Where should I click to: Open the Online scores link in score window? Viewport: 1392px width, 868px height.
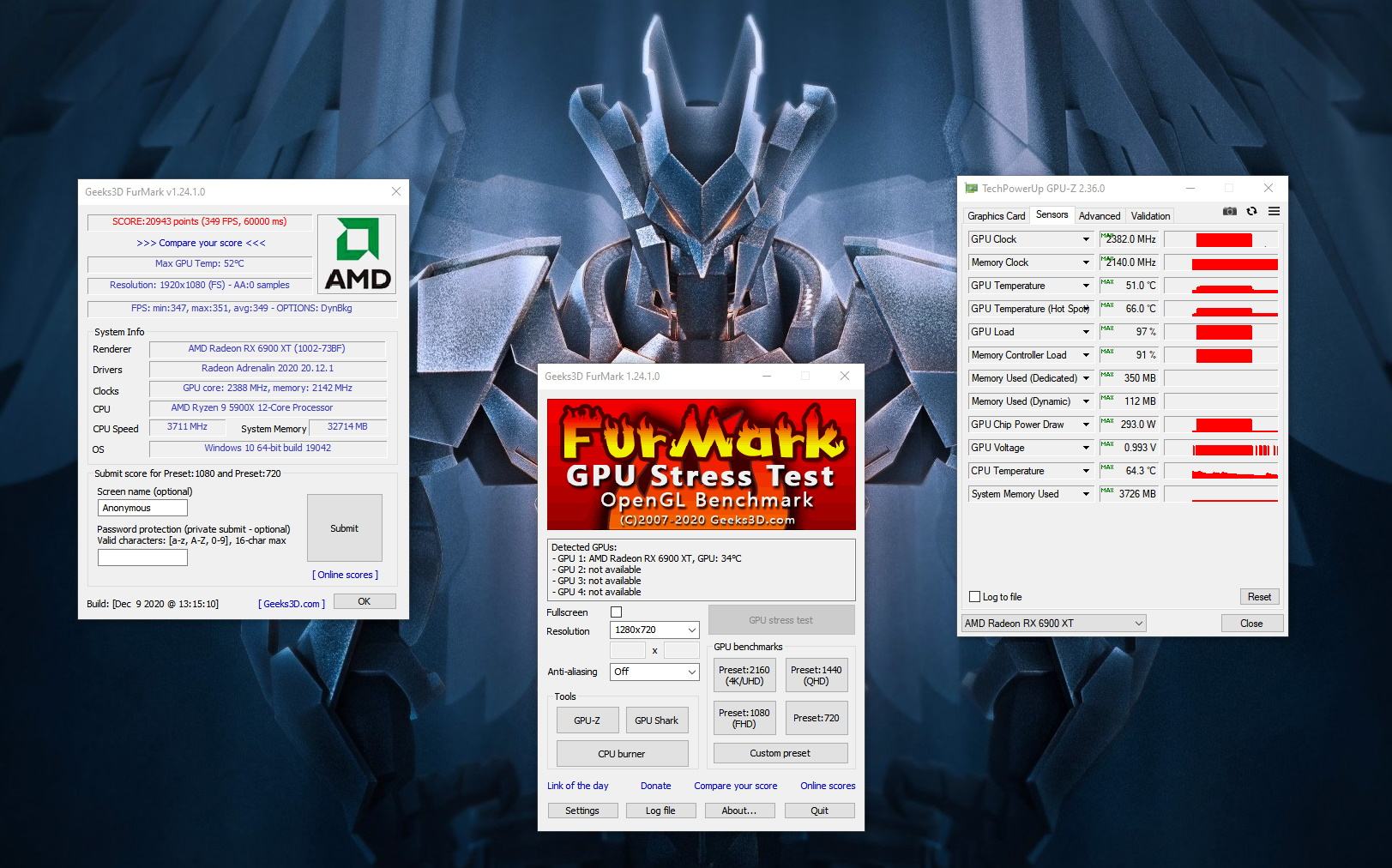pyautogui.click(x=345, y=575)
